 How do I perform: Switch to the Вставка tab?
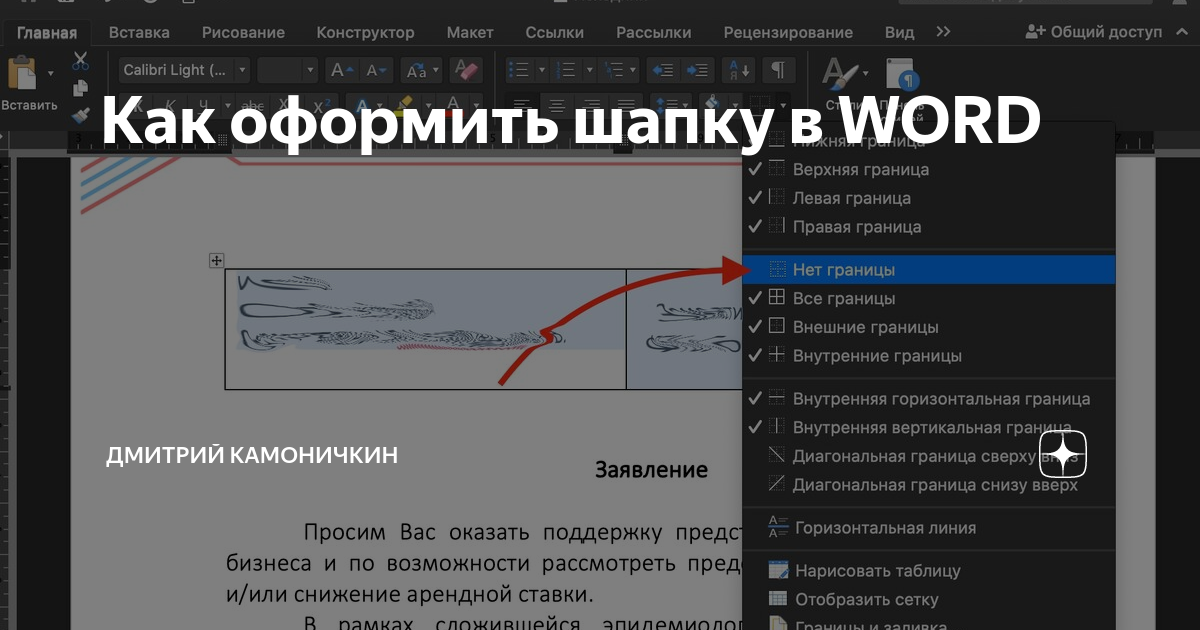click(x=139, y=32)
